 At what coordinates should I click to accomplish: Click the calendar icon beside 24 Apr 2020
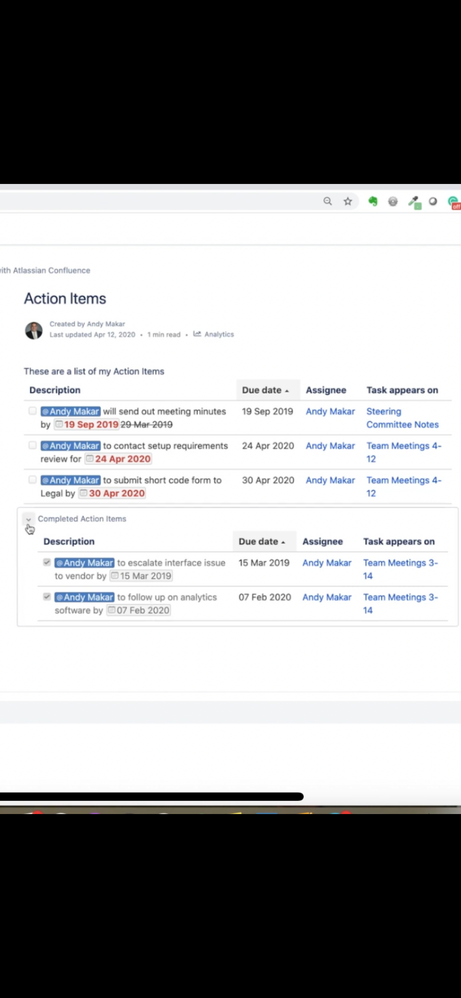pyautogui.click(x=89, y=459)
